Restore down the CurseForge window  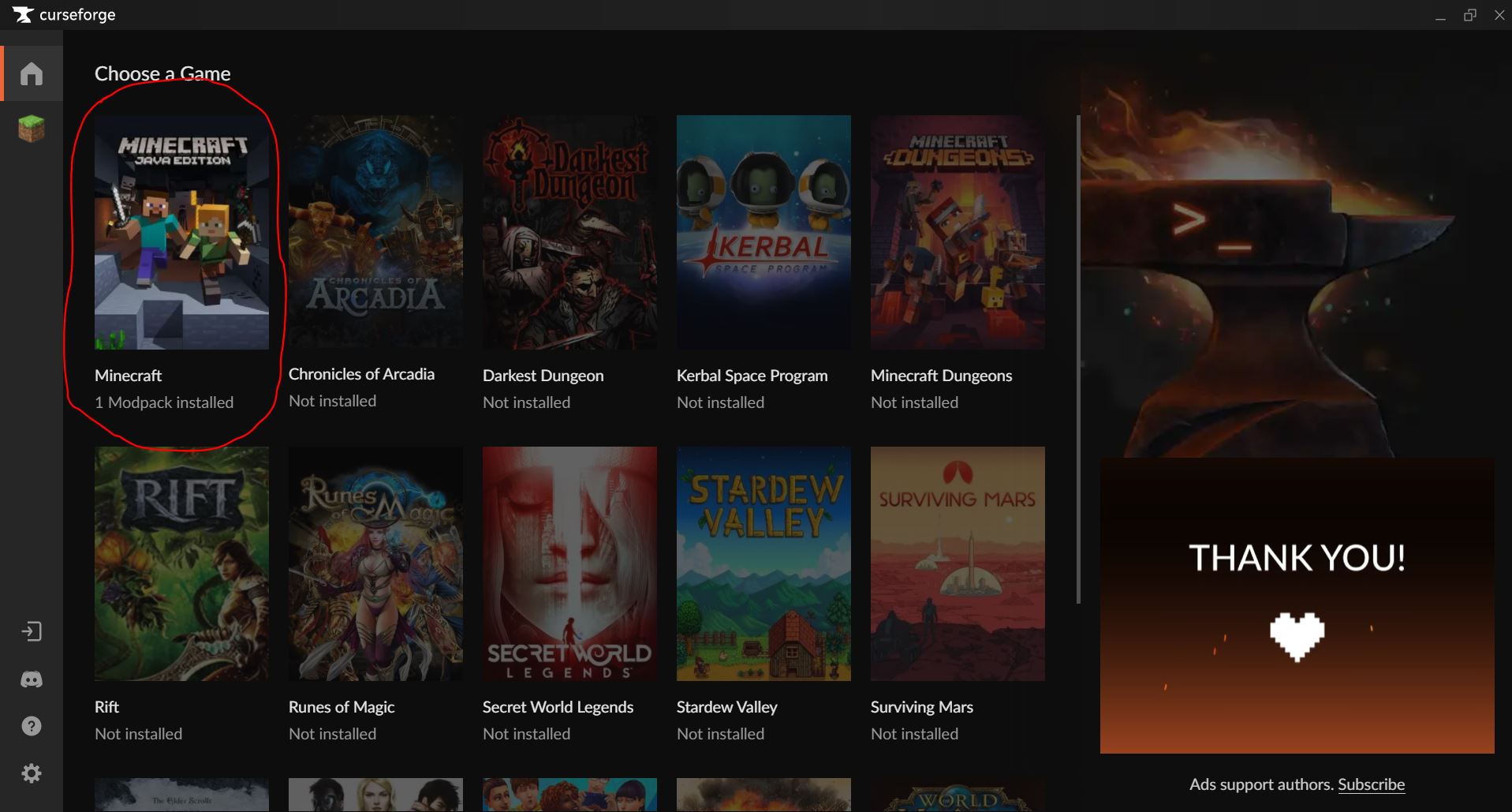coord(1469,15)
